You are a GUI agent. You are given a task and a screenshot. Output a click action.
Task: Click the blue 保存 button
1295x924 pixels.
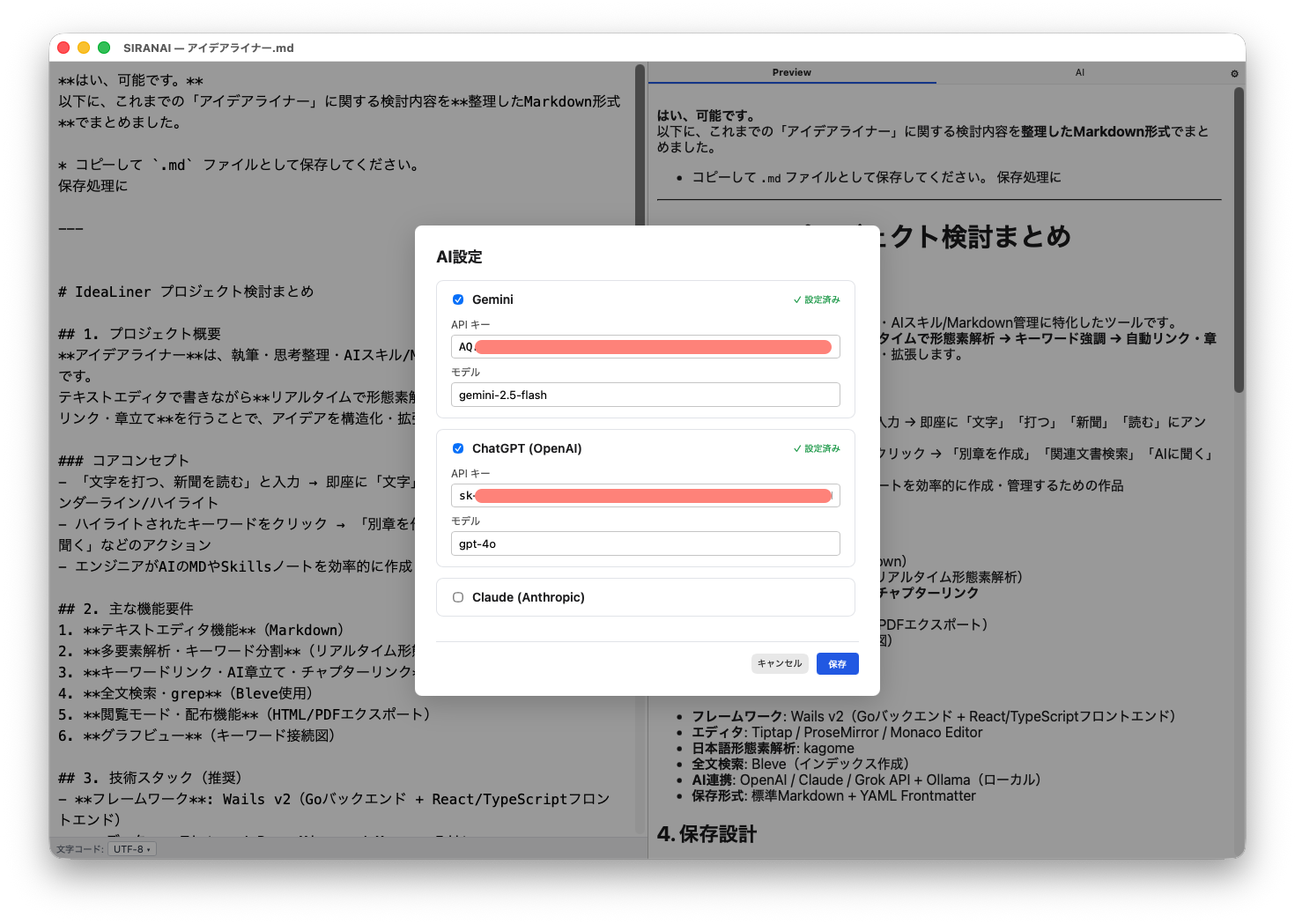837,664
